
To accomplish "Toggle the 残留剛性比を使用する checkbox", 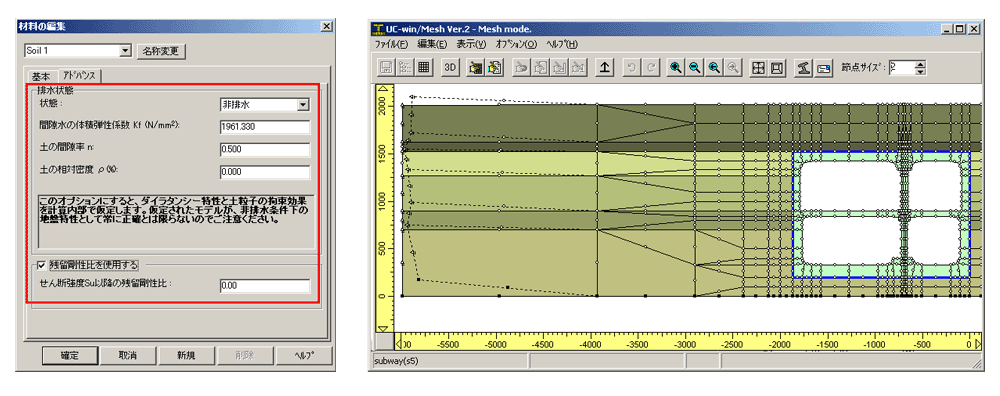I will click(x=41, y=264).
